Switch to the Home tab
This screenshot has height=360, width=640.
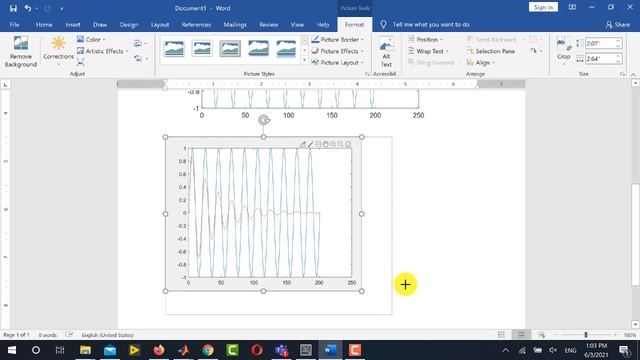[x=44, y=24]
